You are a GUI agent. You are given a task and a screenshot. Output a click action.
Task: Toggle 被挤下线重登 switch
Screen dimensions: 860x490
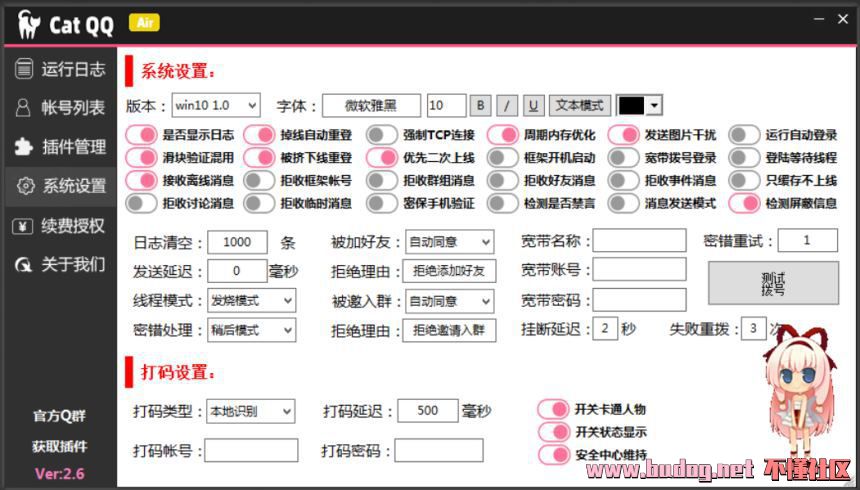click(259, 158)
